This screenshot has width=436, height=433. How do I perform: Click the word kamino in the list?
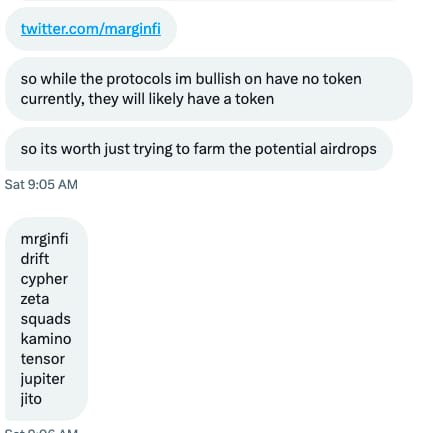46,339
